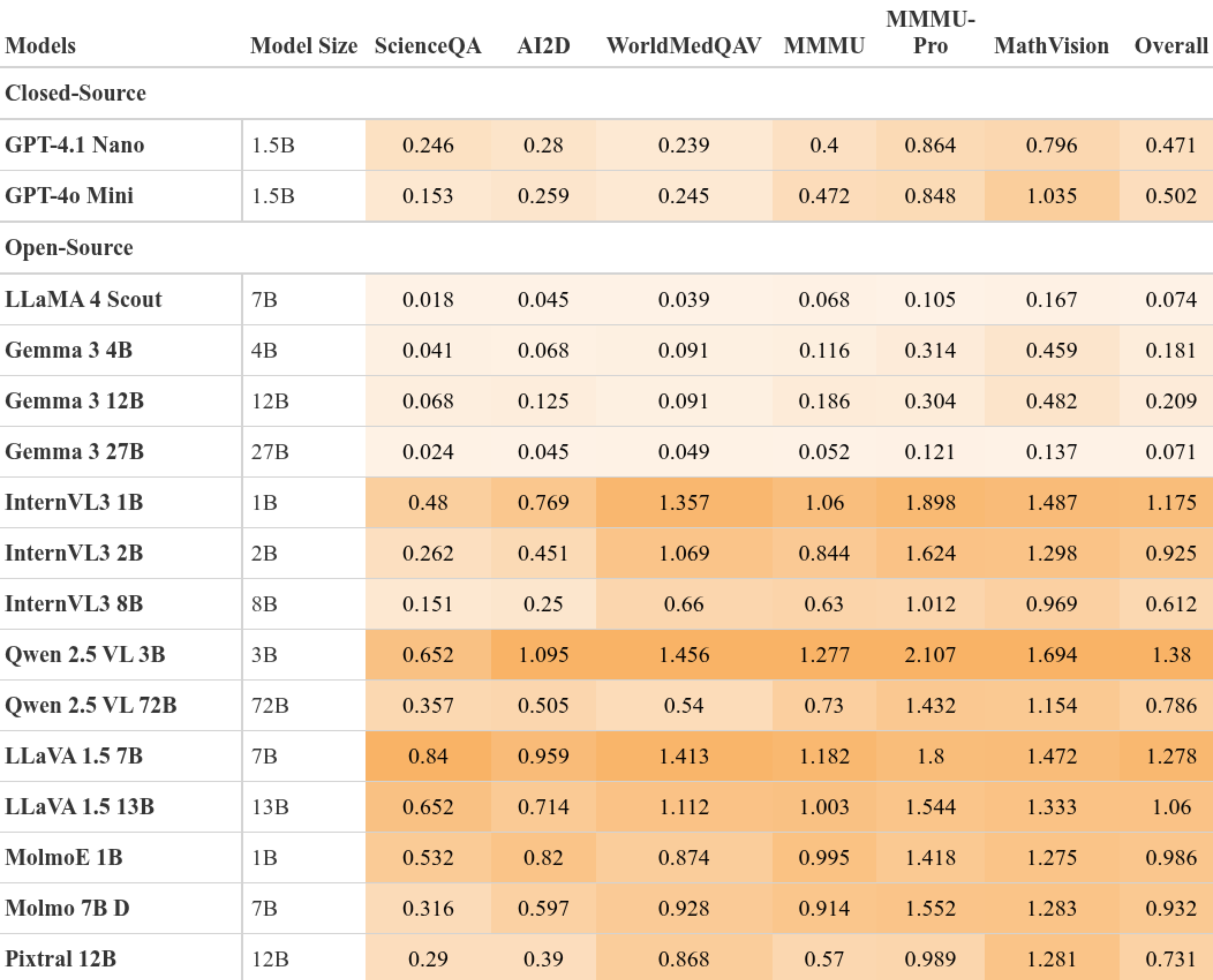Click the GPT-4o Mini model name
Viewport: 1213px width, 980px height.
(x=69, y=196)
